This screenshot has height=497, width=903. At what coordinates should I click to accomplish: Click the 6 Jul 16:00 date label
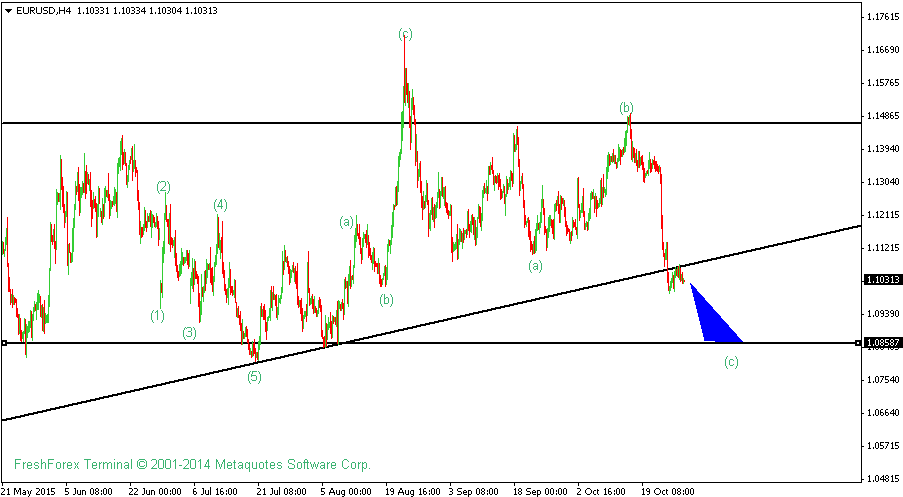click(x=215, y=491)
